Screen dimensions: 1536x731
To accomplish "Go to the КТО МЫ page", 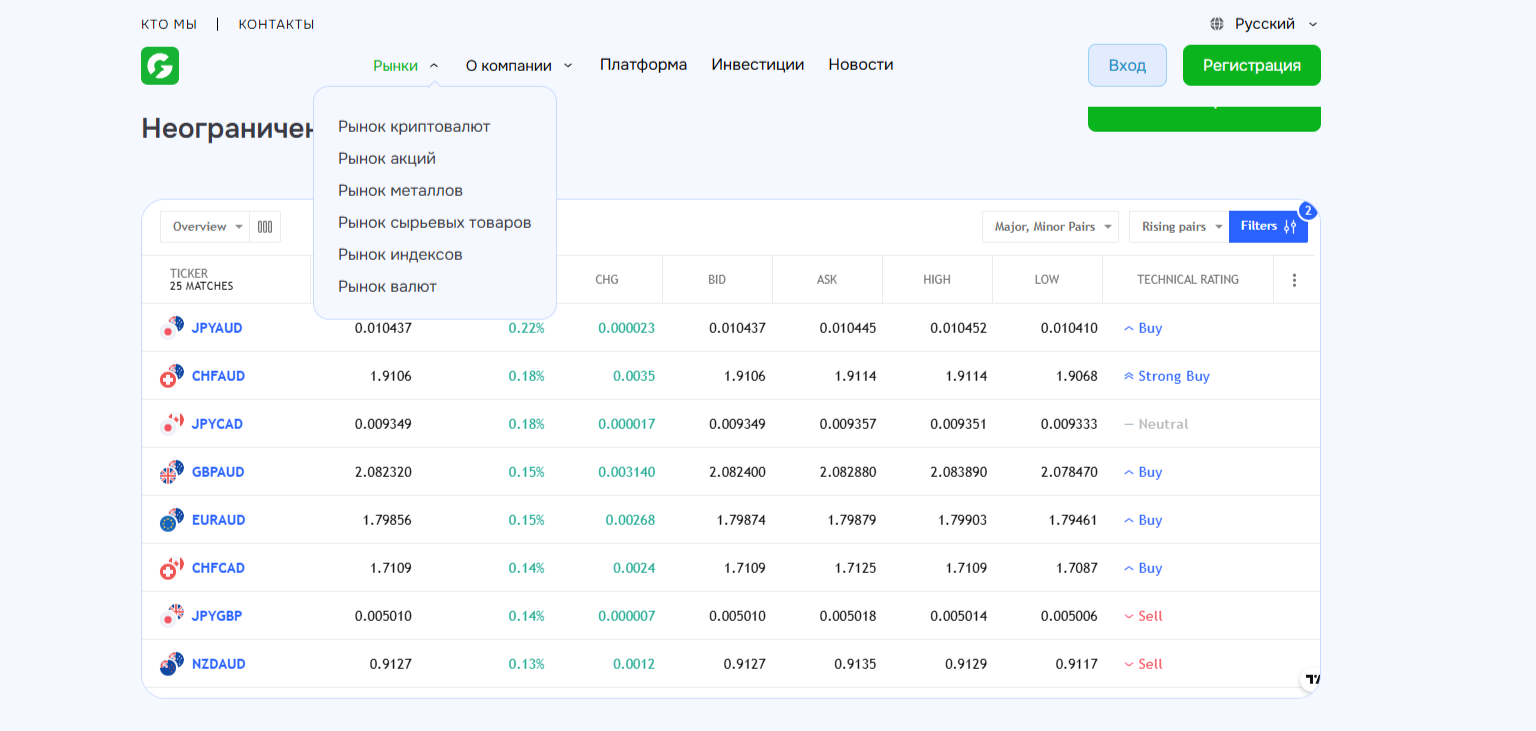I will pos(169,24).
